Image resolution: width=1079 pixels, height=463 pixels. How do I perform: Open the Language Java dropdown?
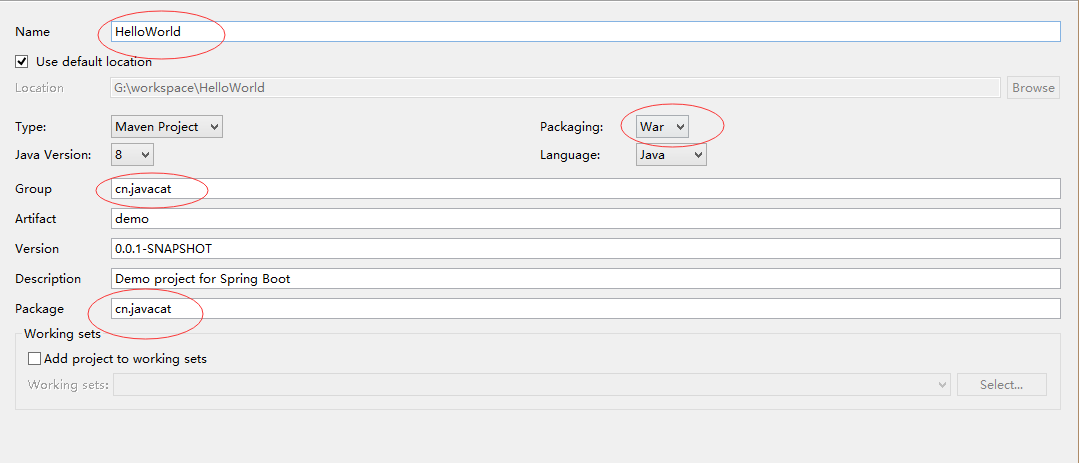671,154
